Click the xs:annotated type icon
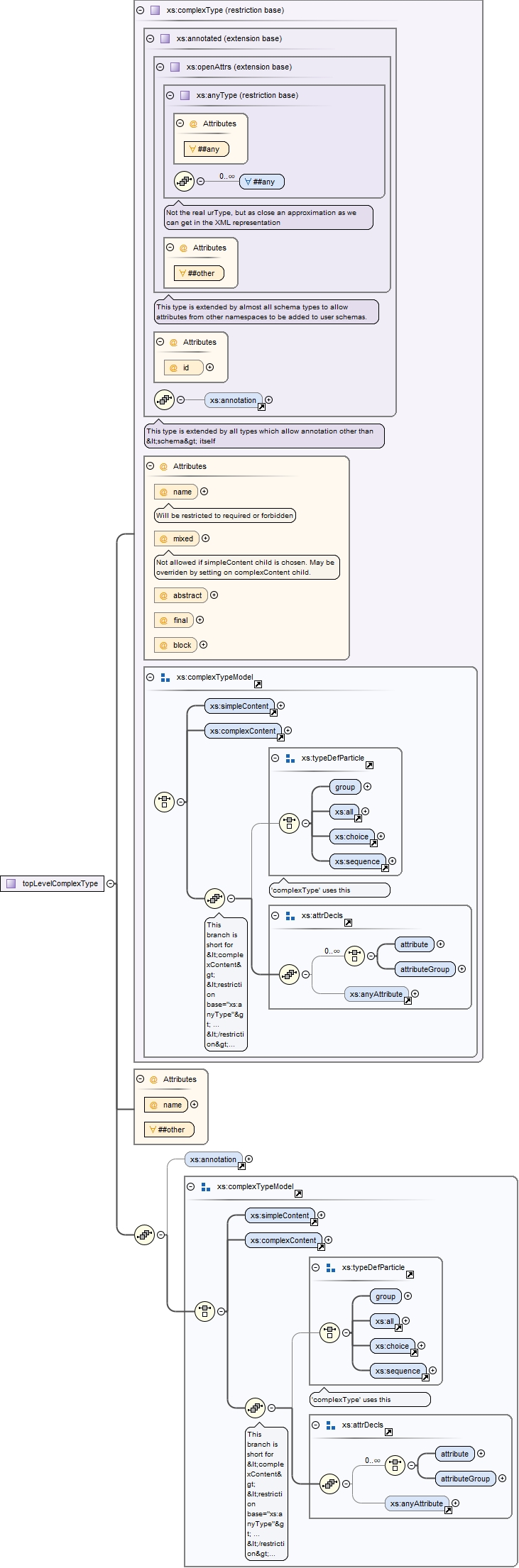519x1568 pixels. click(165, 38)
